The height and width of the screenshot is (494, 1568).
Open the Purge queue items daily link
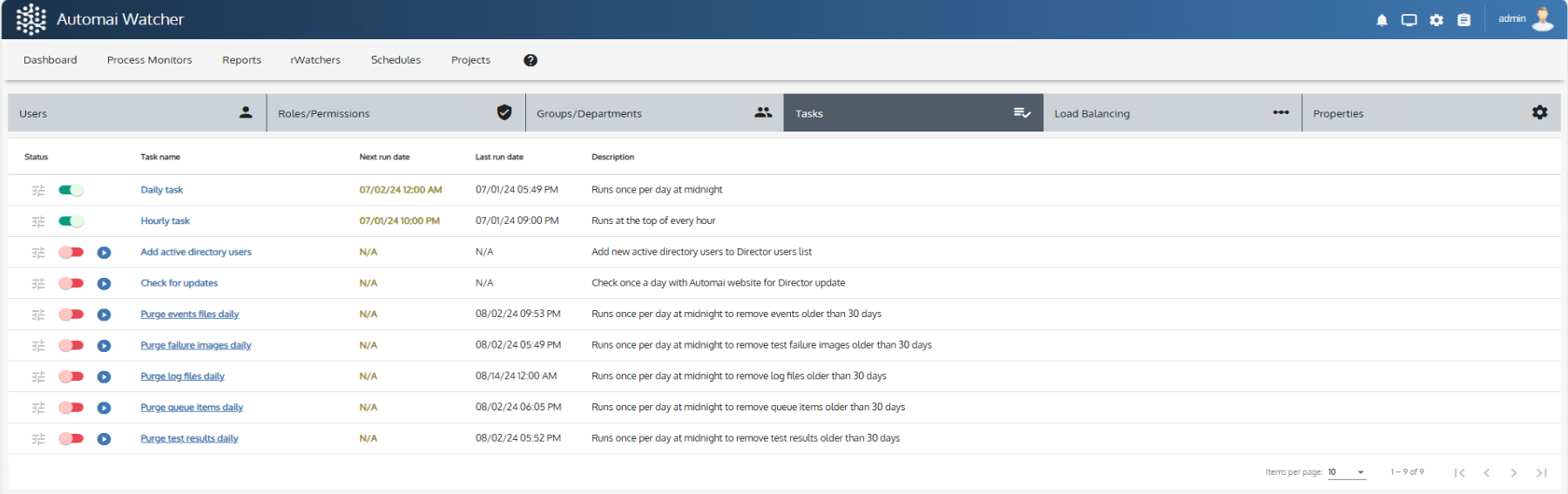pyautogui.click(x=192, y=408)
